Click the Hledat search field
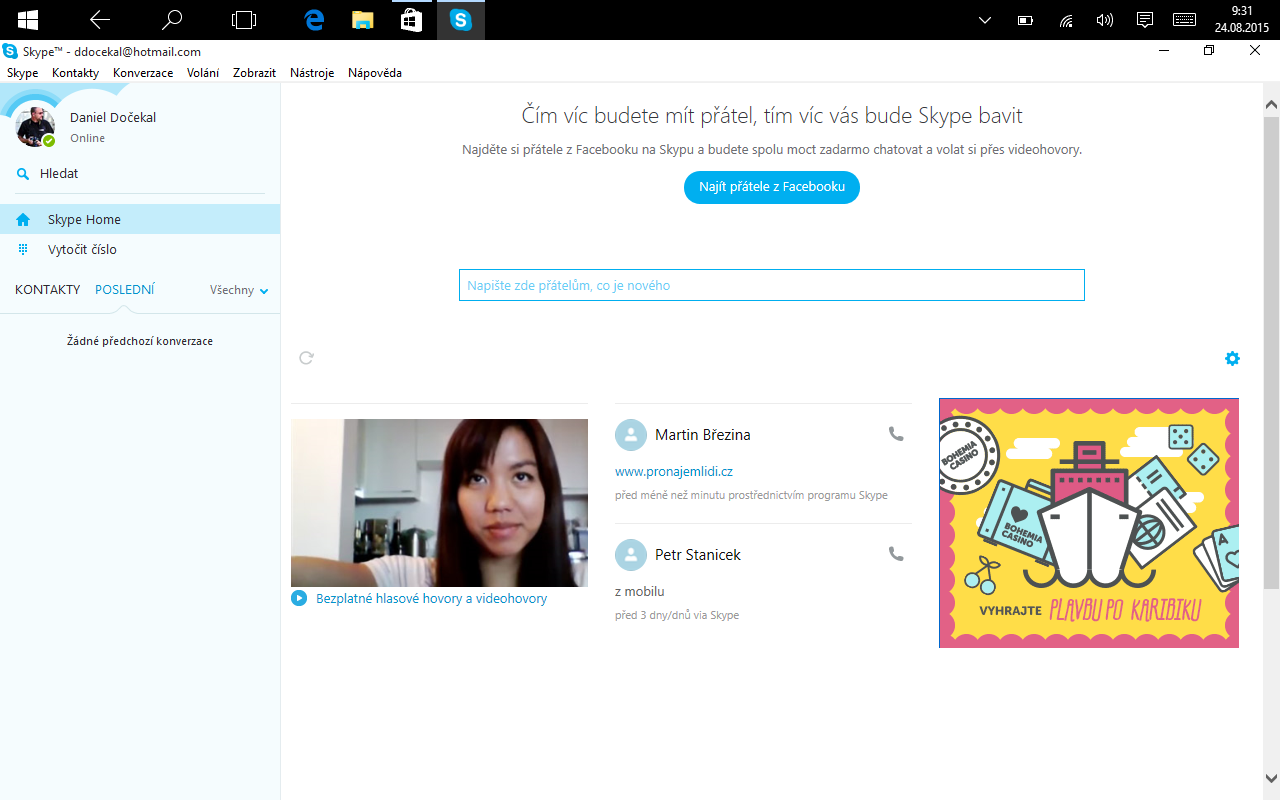 coord(140,174)
